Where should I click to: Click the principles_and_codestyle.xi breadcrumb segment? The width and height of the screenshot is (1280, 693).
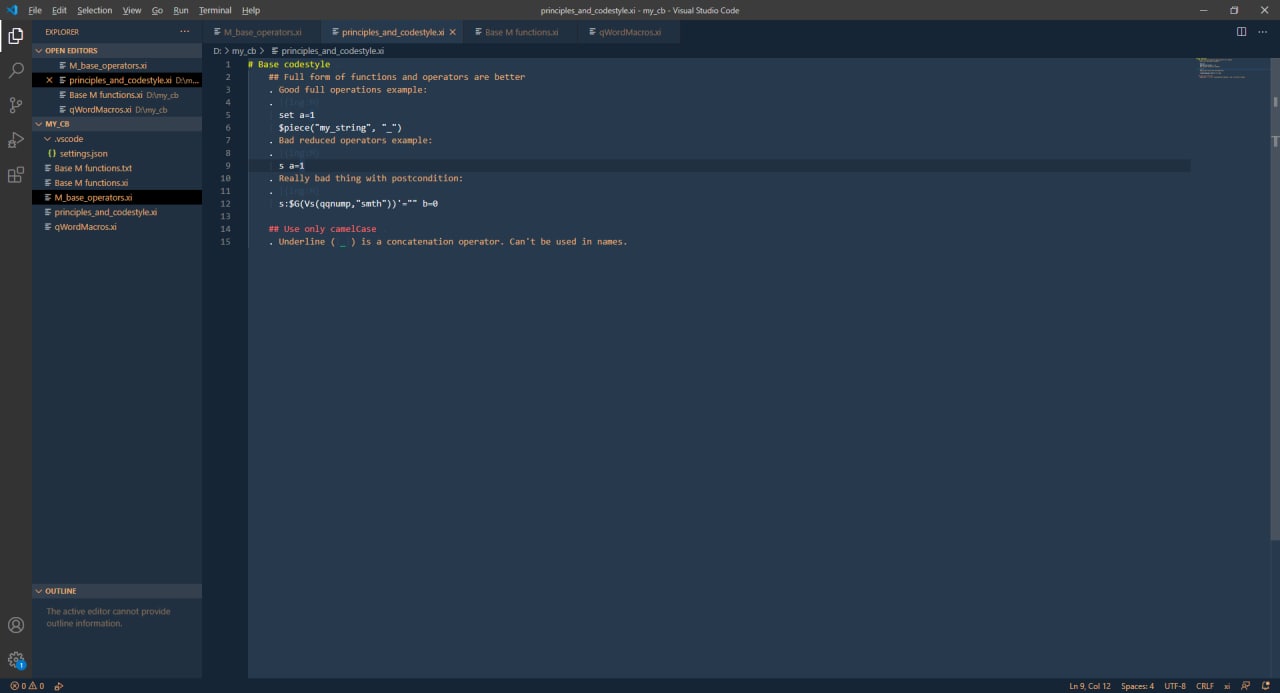point(332,50)
